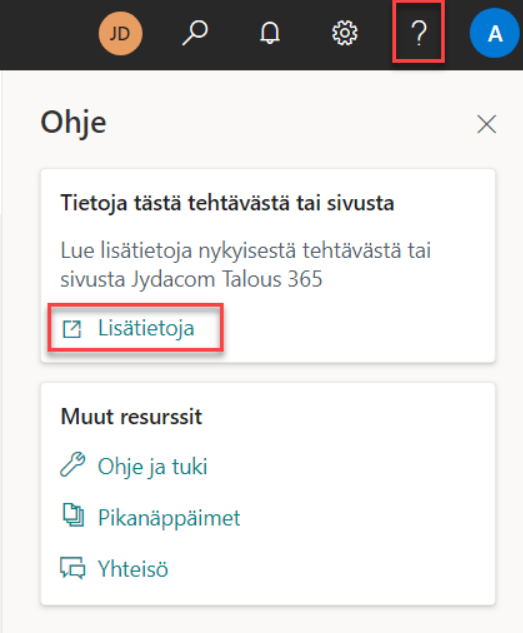Viewport: 523px width, 633px height.
Task: Open the account menu with A avatar
Action: coord(495,33)
